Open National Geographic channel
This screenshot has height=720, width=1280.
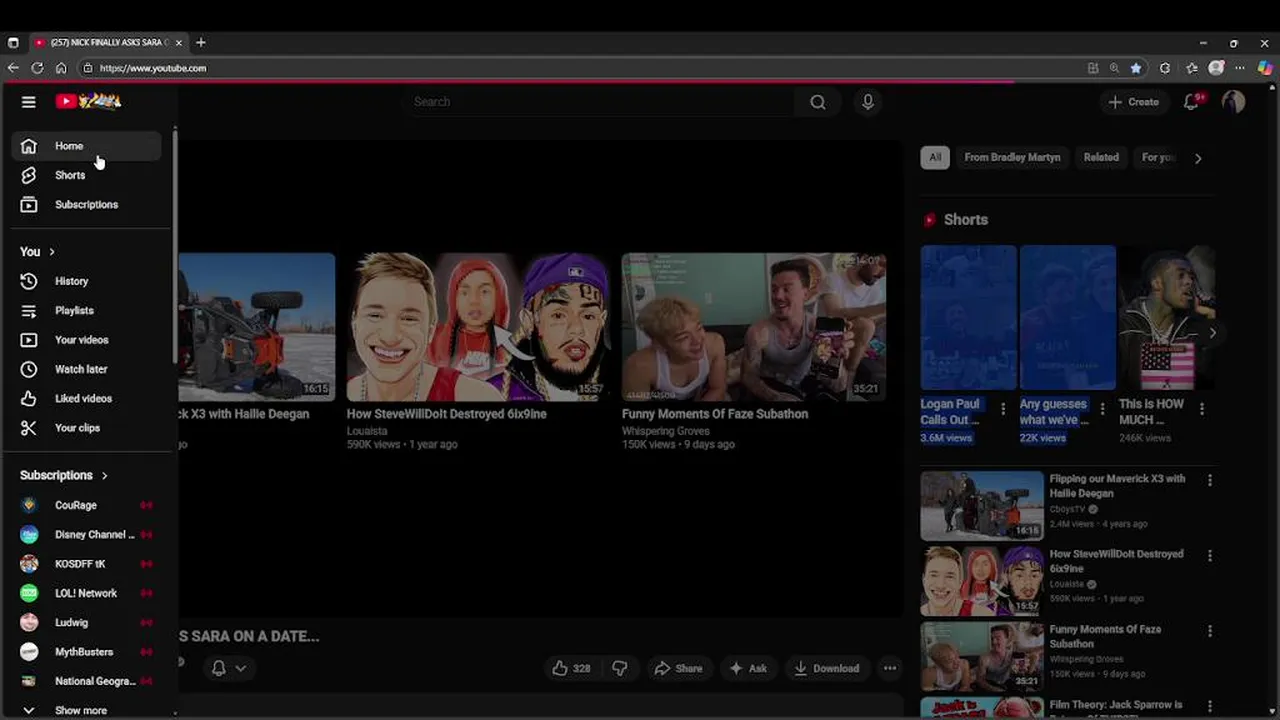pos(87,681)
